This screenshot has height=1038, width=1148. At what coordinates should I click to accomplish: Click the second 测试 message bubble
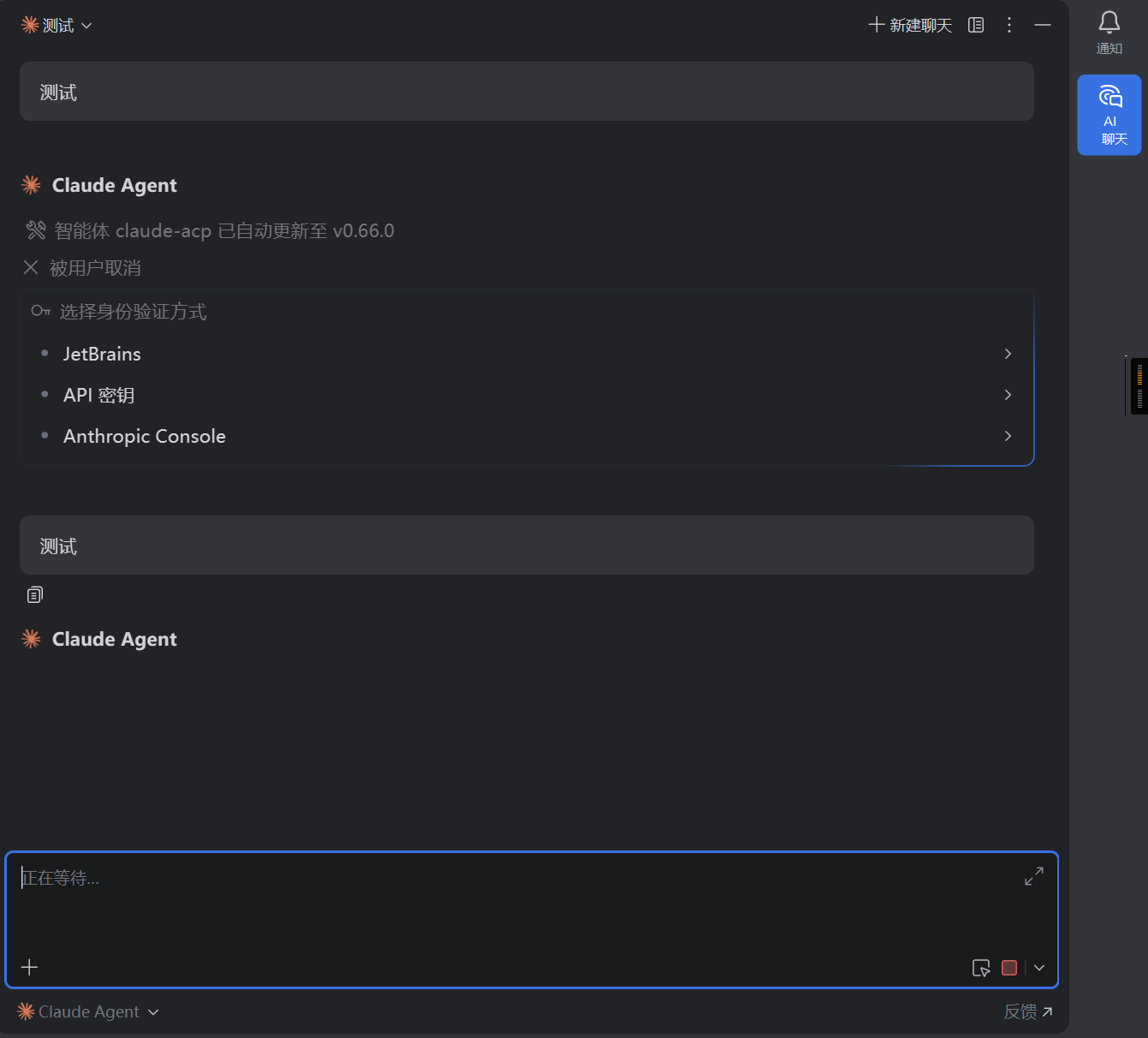(x=526, y=546)
